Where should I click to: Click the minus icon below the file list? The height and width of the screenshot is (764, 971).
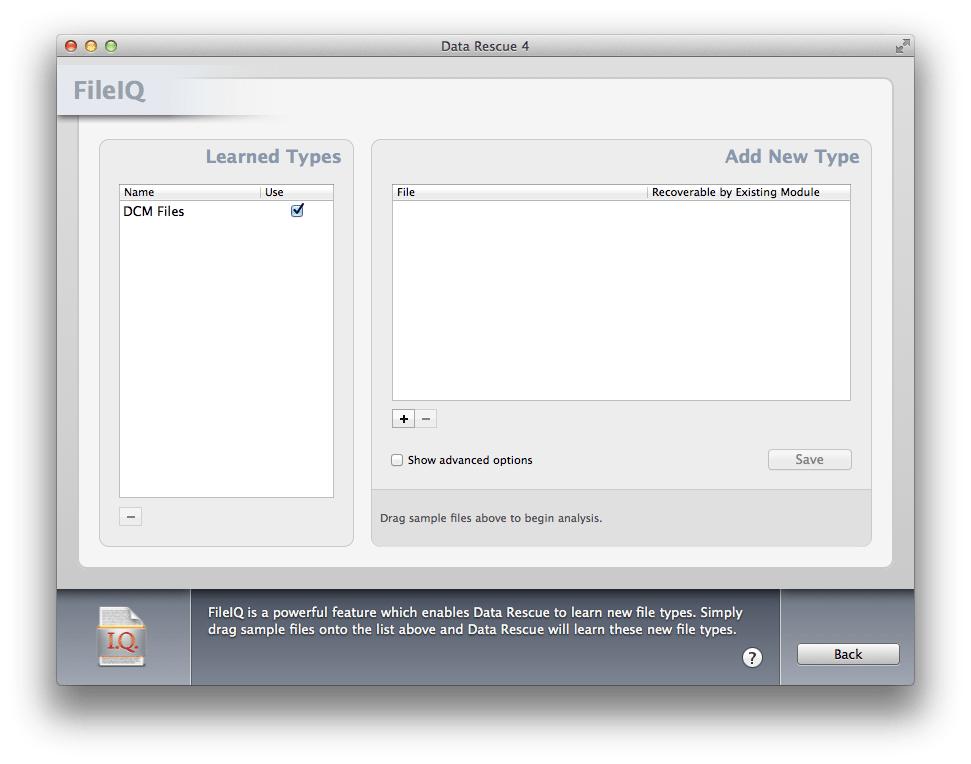[426, 418]
